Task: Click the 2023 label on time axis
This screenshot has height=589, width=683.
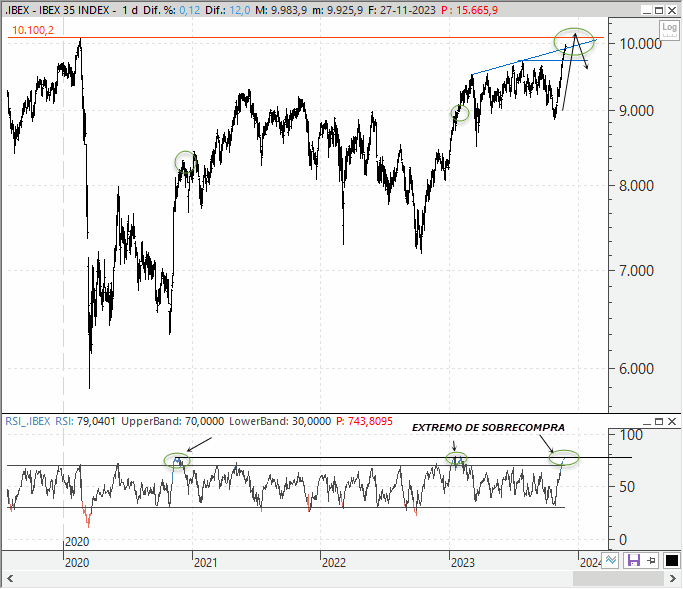Action: pos(463,562)
